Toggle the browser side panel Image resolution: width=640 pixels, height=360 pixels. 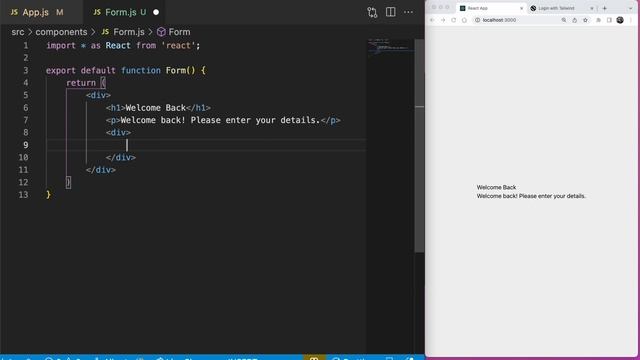click(609, 20)
